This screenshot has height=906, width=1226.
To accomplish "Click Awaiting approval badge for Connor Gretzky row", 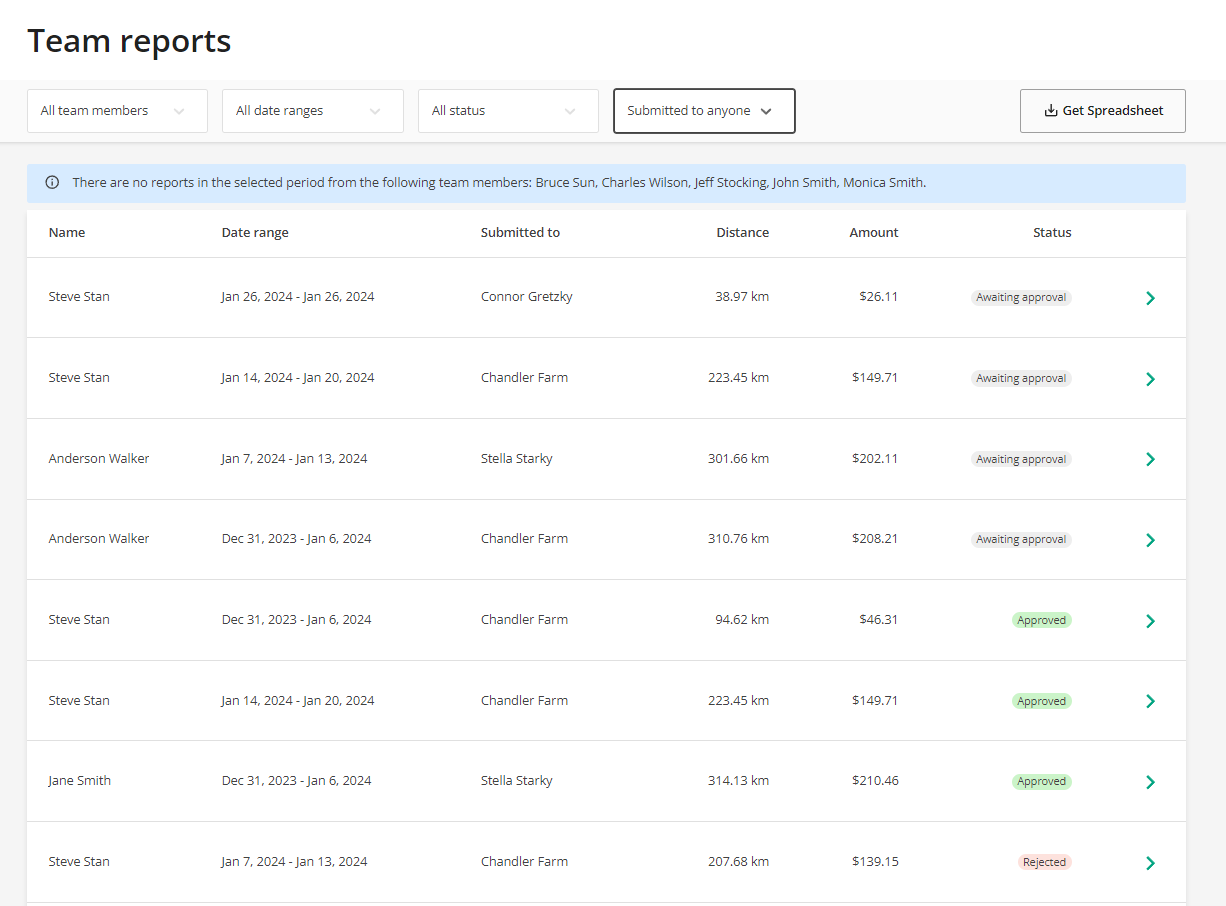I will click(1021, 297).
